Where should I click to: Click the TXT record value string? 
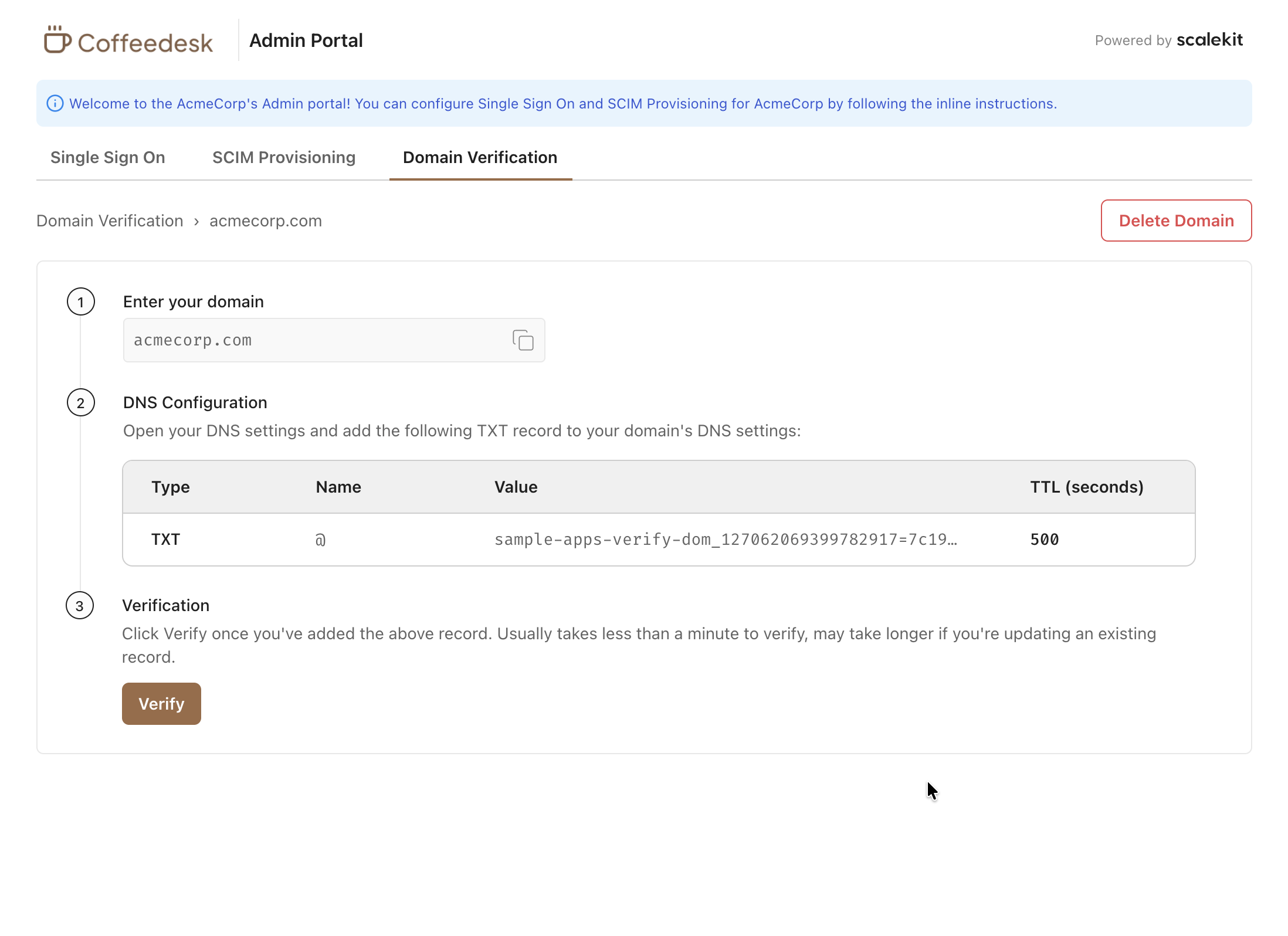click(x=726, y=540)
